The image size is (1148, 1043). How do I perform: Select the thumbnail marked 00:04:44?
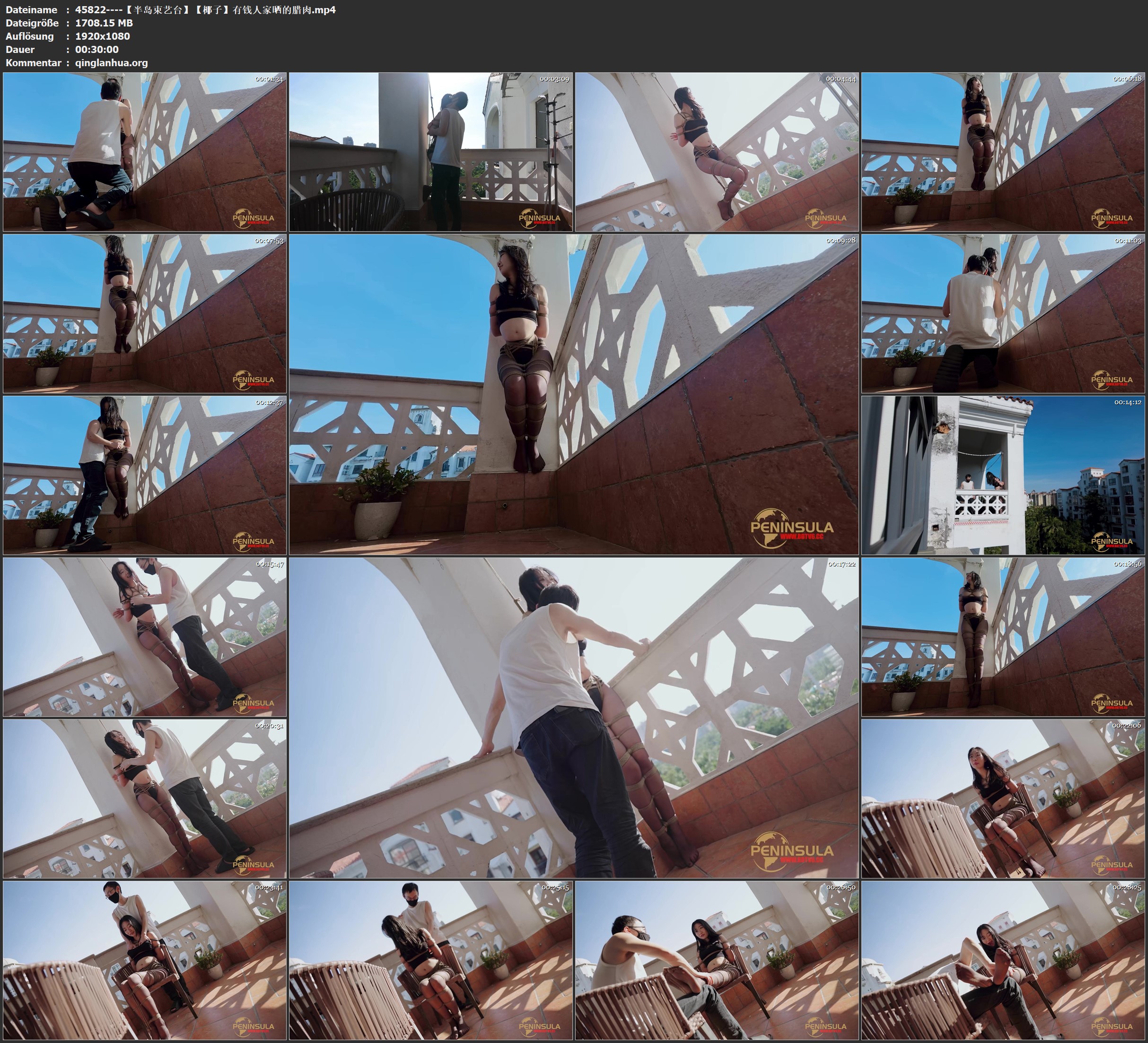(x=717, y=151)
